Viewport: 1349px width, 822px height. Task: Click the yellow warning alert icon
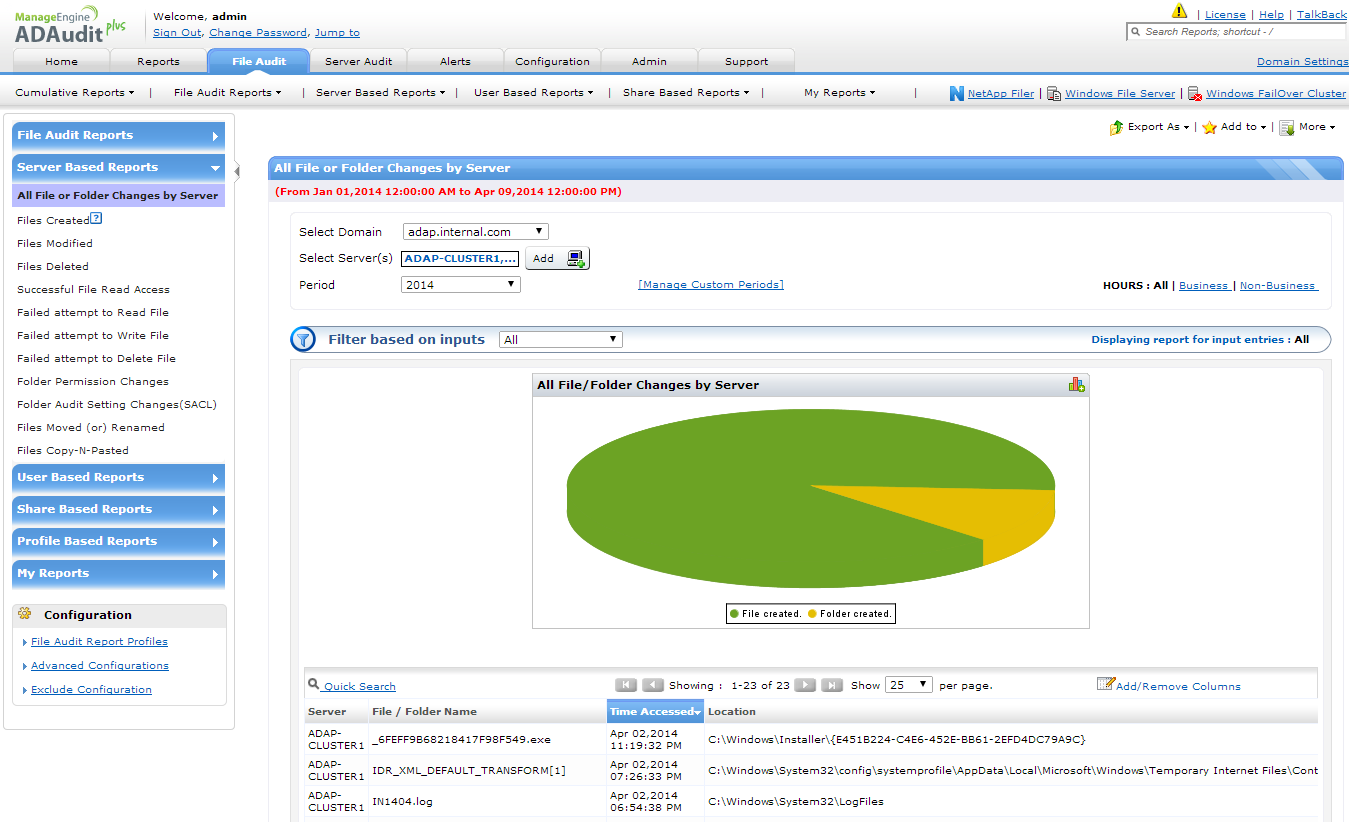[x=1179, y=12]
